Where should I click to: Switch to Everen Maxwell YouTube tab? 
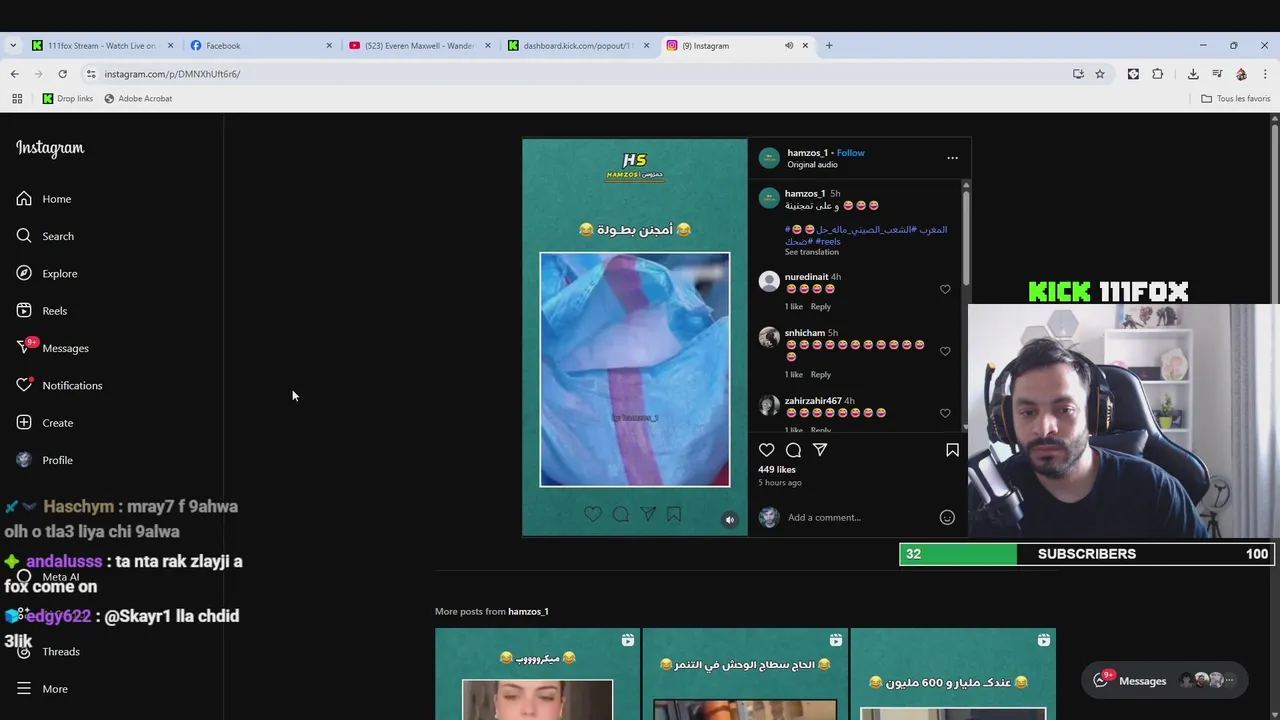coord(418,45)
